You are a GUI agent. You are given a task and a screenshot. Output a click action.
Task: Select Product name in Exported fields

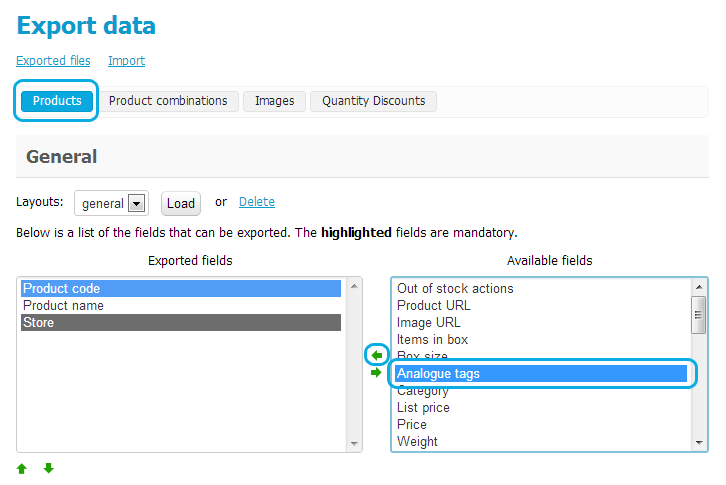point(63,306)
